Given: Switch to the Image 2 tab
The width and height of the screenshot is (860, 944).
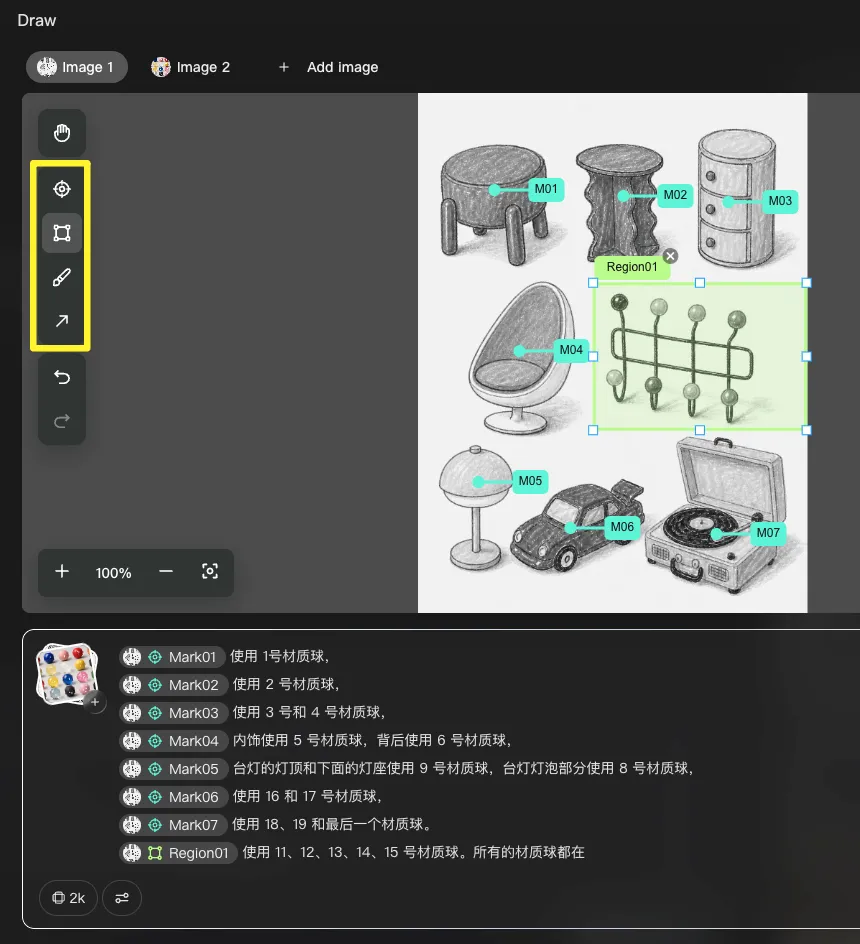Looking at the screenshot, I should (x=190, y=67).
